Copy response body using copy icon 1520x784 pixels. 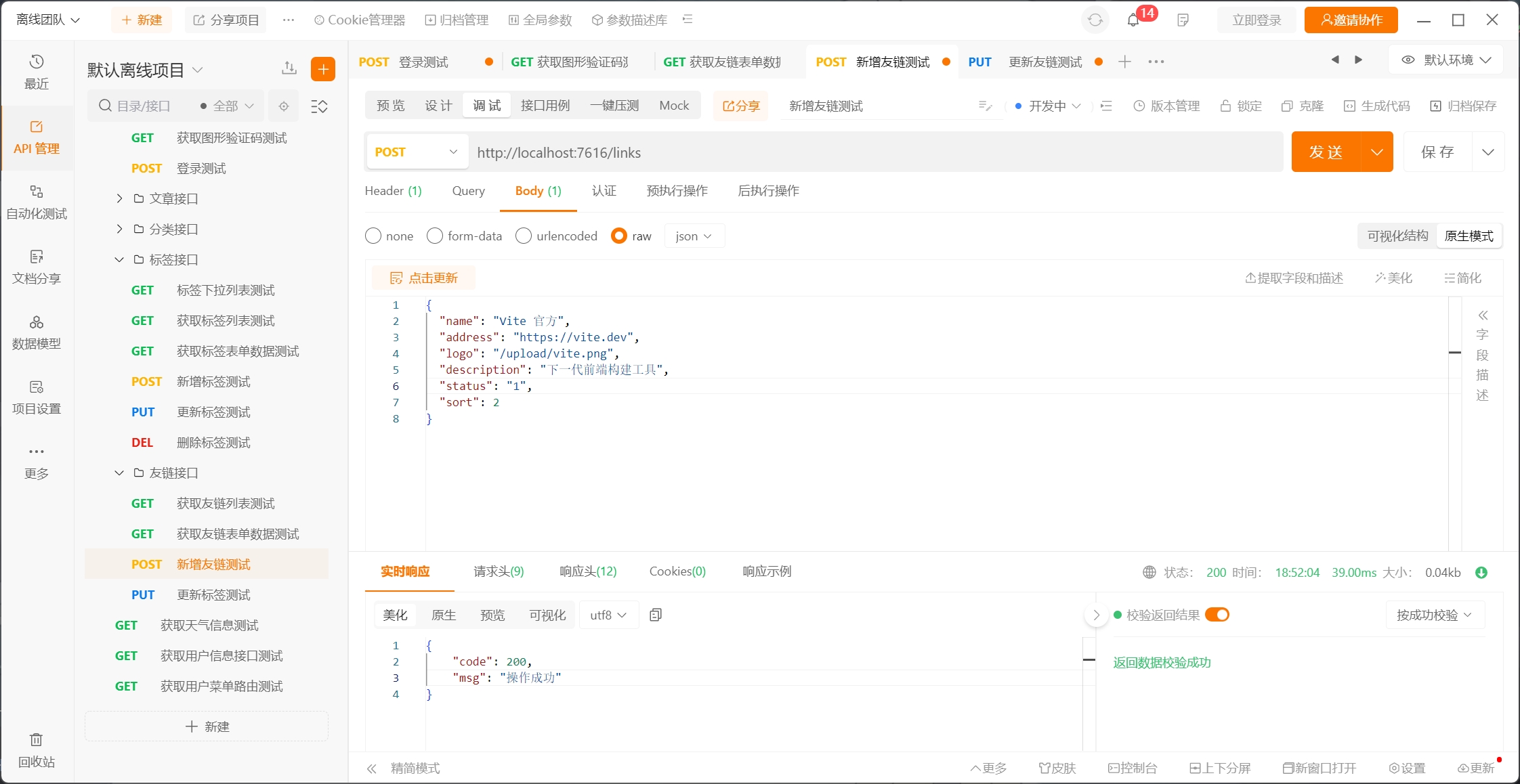pos(655,615)
